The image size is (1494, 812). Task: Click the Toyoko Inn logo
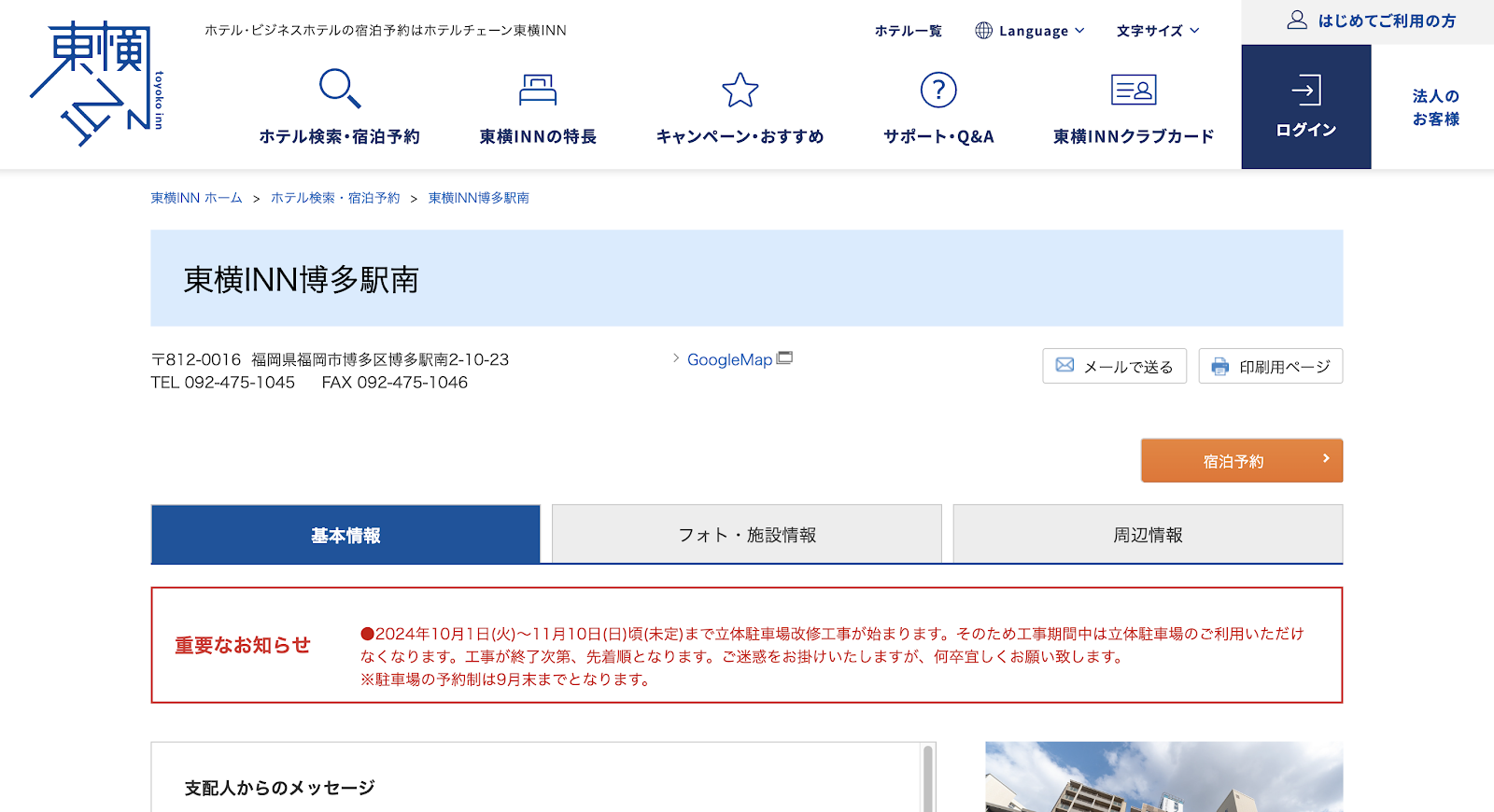(x=97, y=84)
